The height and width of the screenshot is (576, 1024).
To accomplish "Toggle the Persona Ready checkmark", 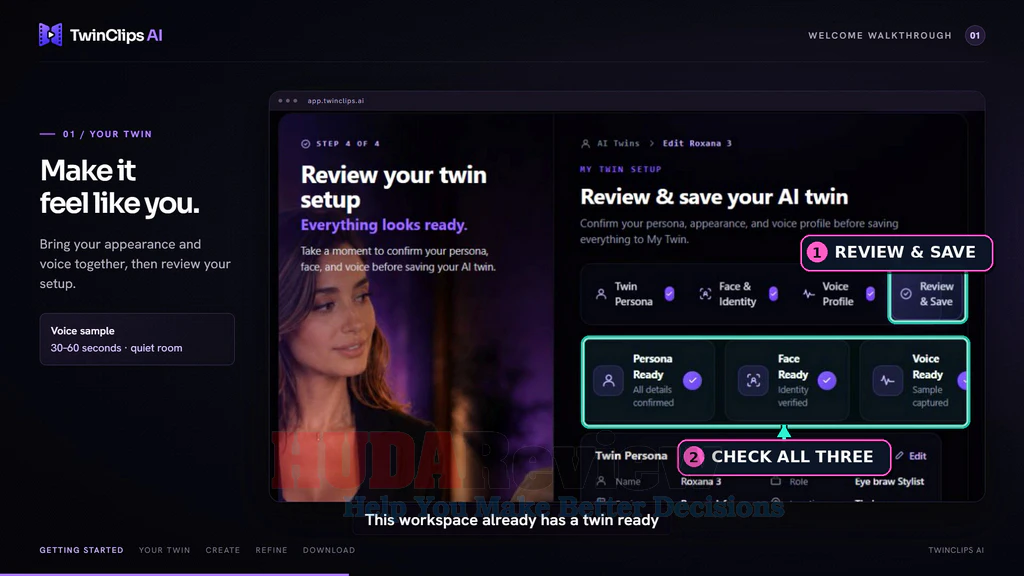I will pos(692,380).
